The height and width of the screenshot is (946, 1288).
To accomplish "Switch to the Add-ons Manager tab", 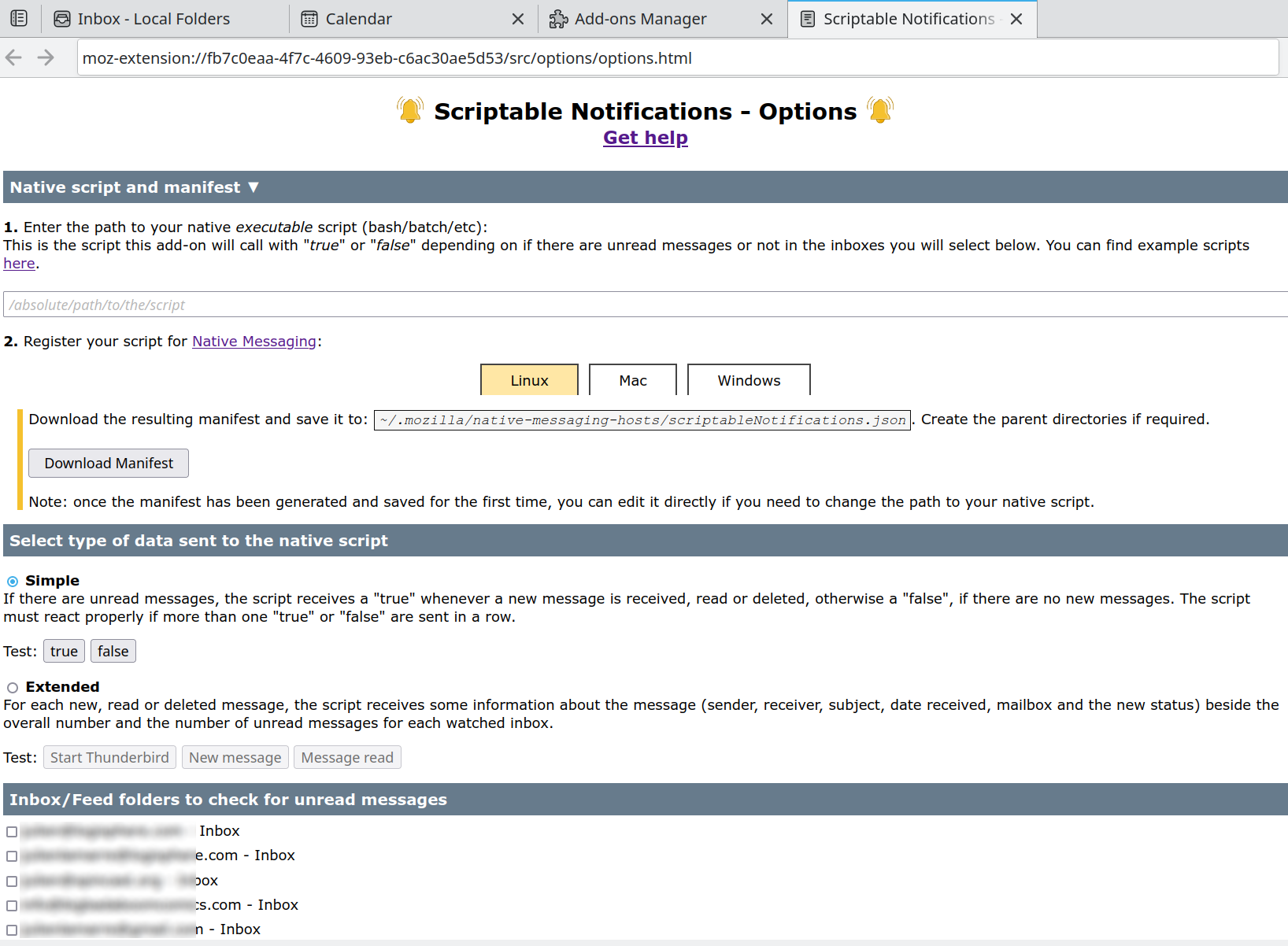I will coord(662,19).
